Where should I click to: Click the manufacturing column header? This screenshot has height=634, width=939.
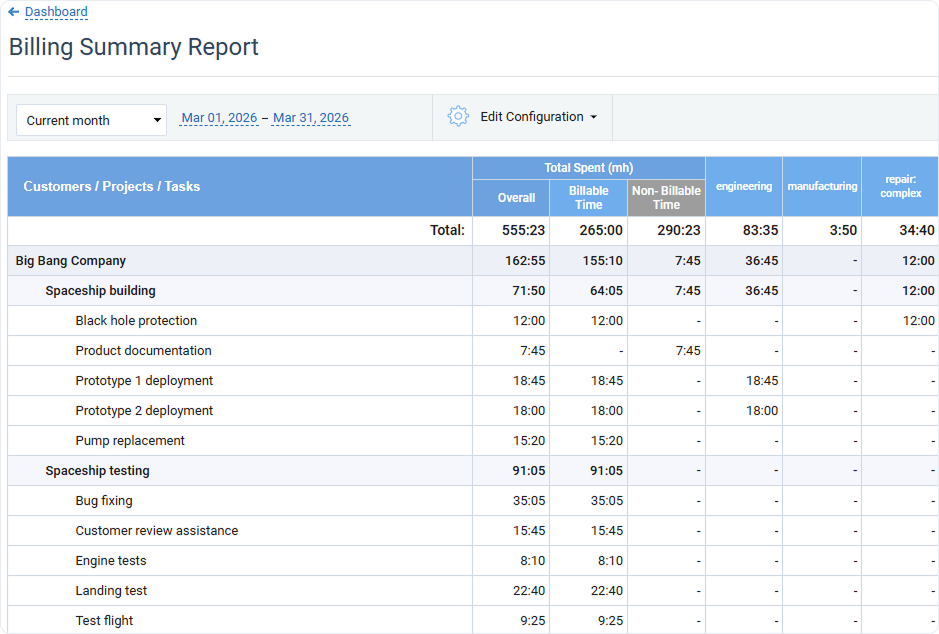coord(821,186)
